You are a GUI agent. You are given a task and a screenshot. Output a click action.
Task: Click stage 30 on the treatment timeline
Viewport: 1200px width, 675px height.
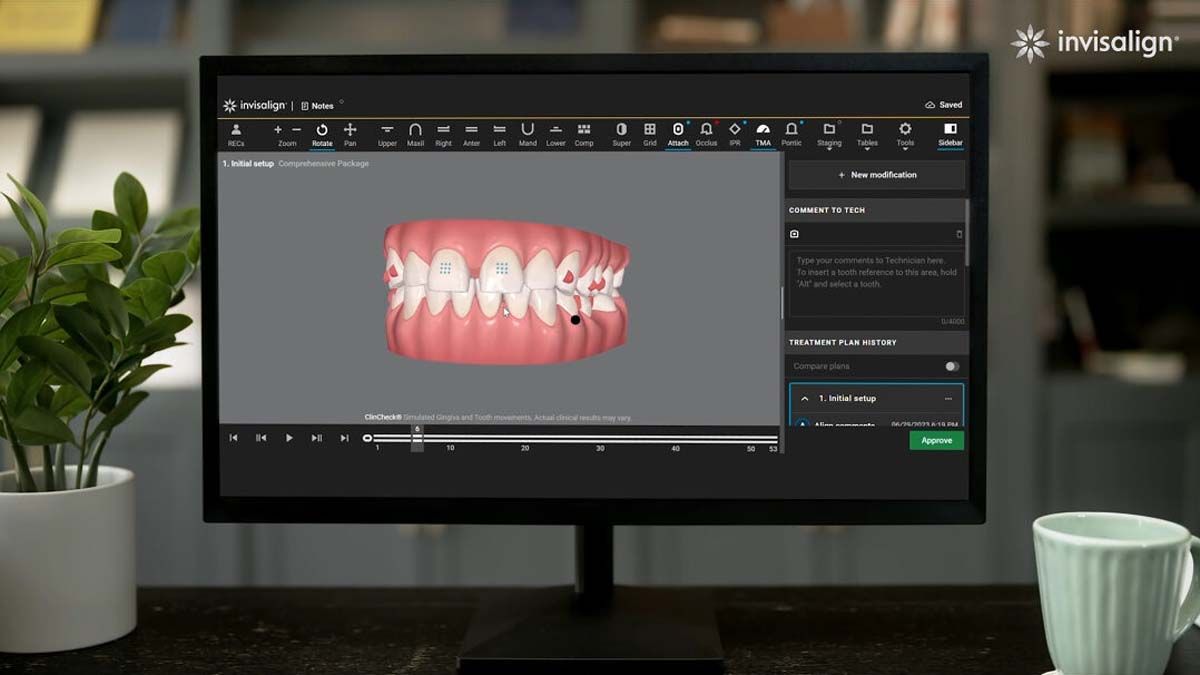coord(600,438)
